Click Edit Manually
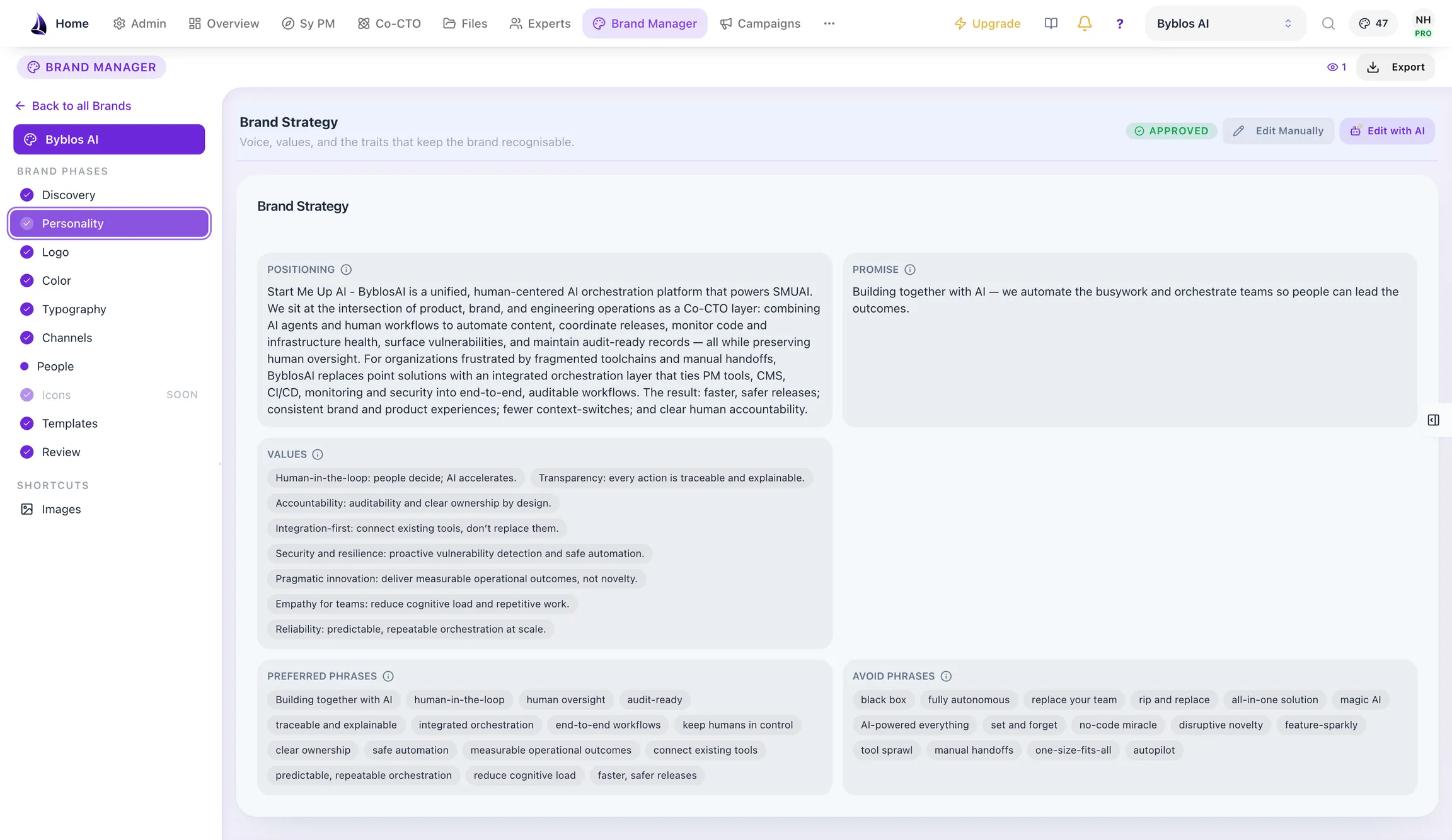 (x=1278, y=130)
